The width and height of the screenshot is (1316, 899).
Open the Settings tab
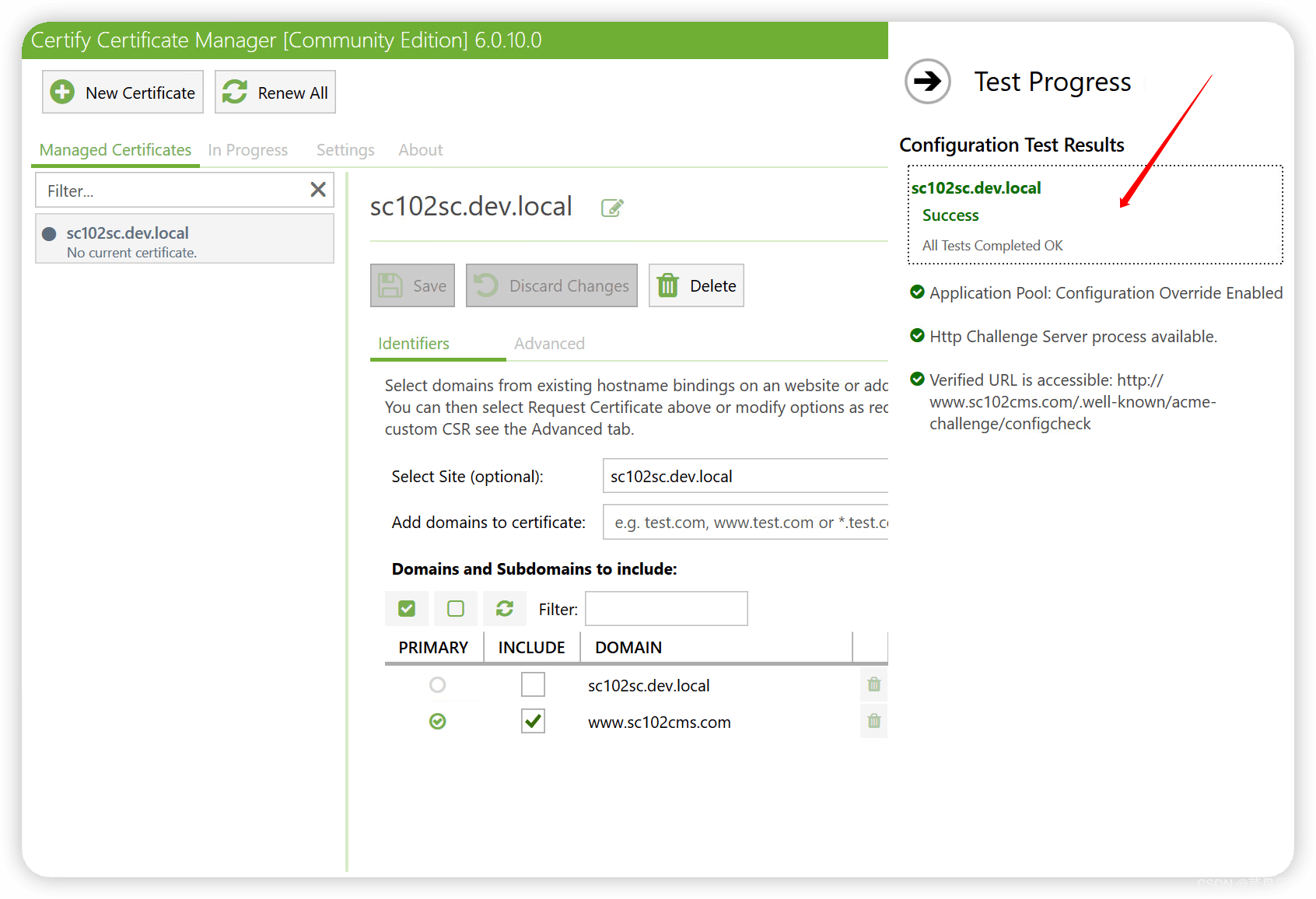coord(345,150)
